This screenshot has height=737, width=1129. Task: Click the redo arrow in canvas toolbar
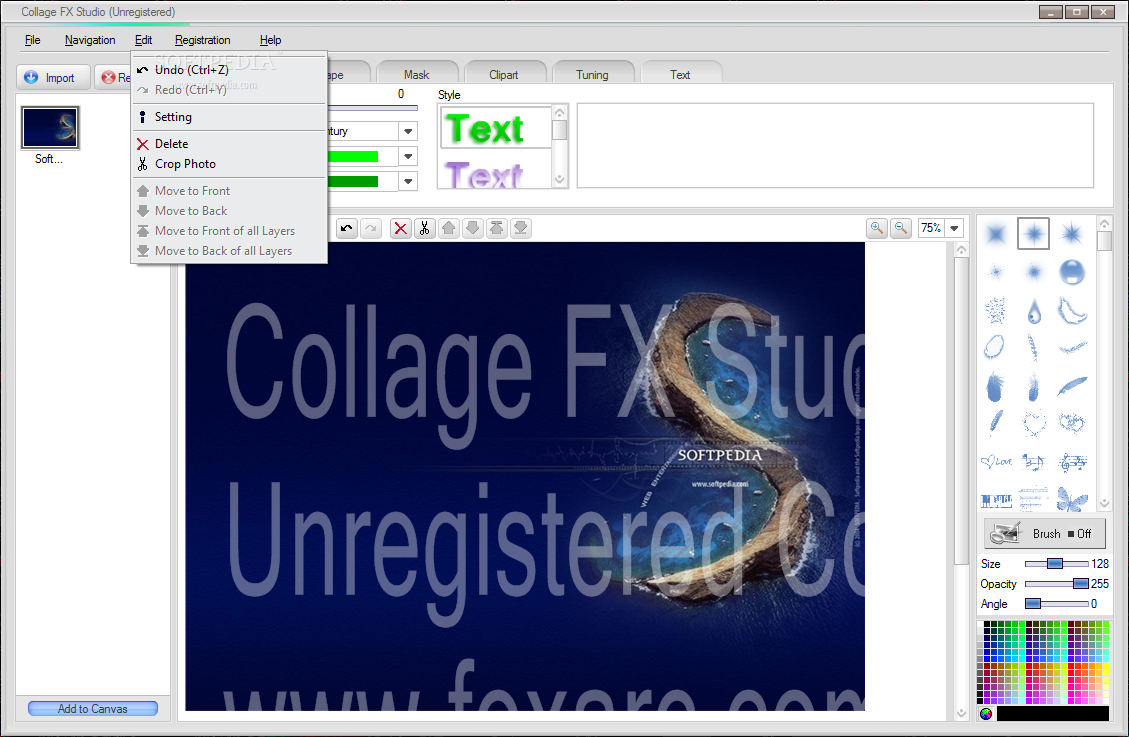371,229
